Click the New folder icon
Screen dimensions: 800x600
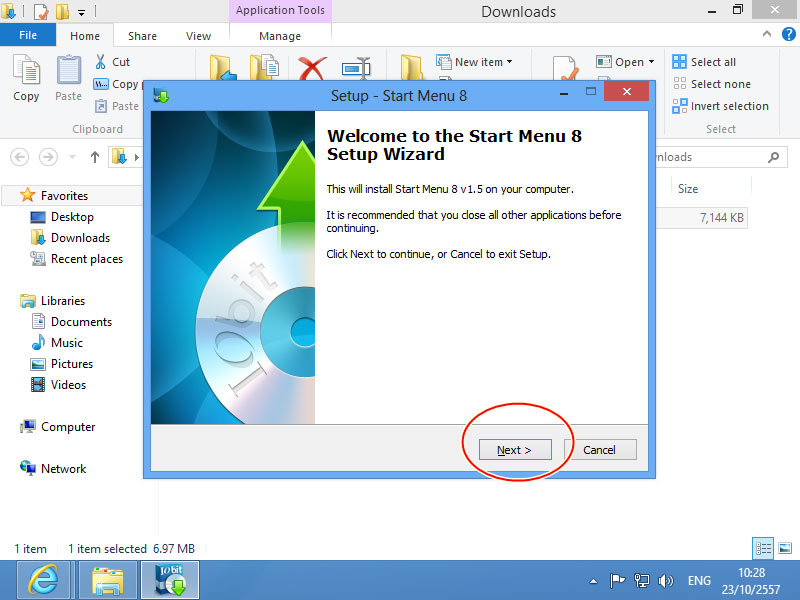(411, 68)
